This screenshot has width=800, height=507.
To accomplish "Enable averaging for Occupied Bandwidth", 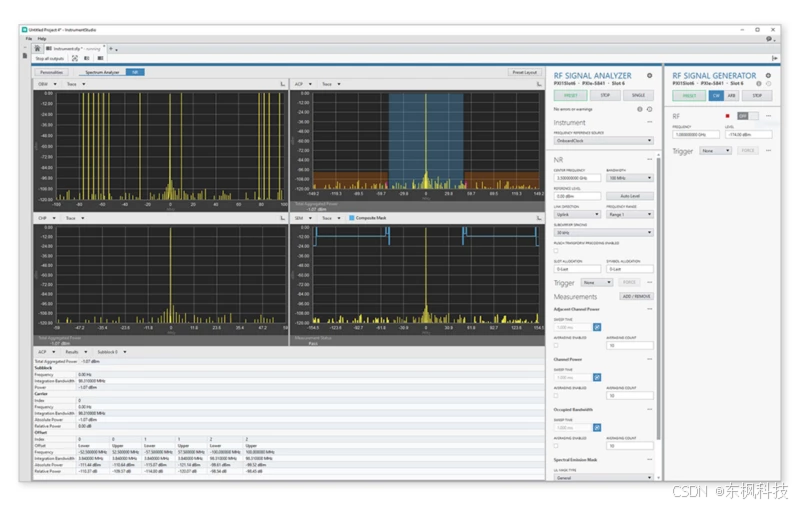I will point(556,445).
